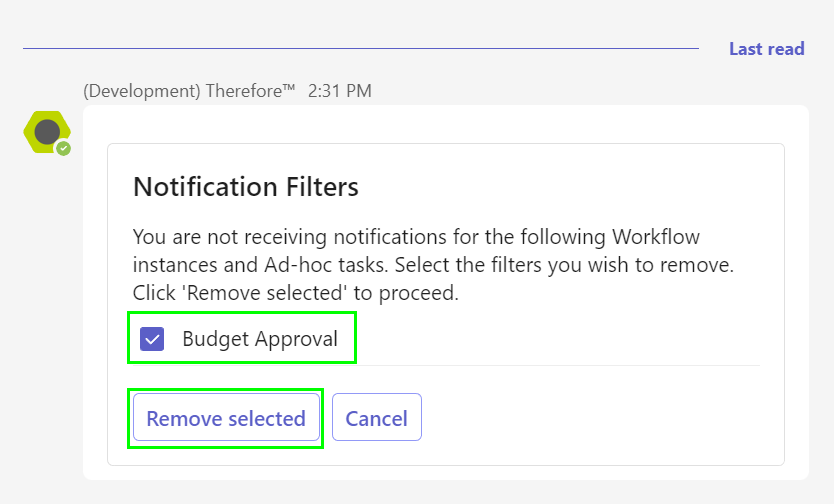Click the description paragraph about Workflow instances
The image size is (834, 504).
coord(433,265)
